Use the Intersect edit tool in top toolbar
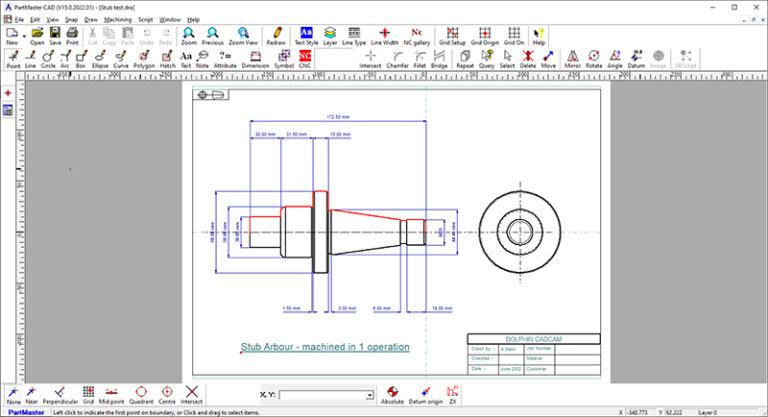Viewport: 768px width, 417px height. [370, 59]
